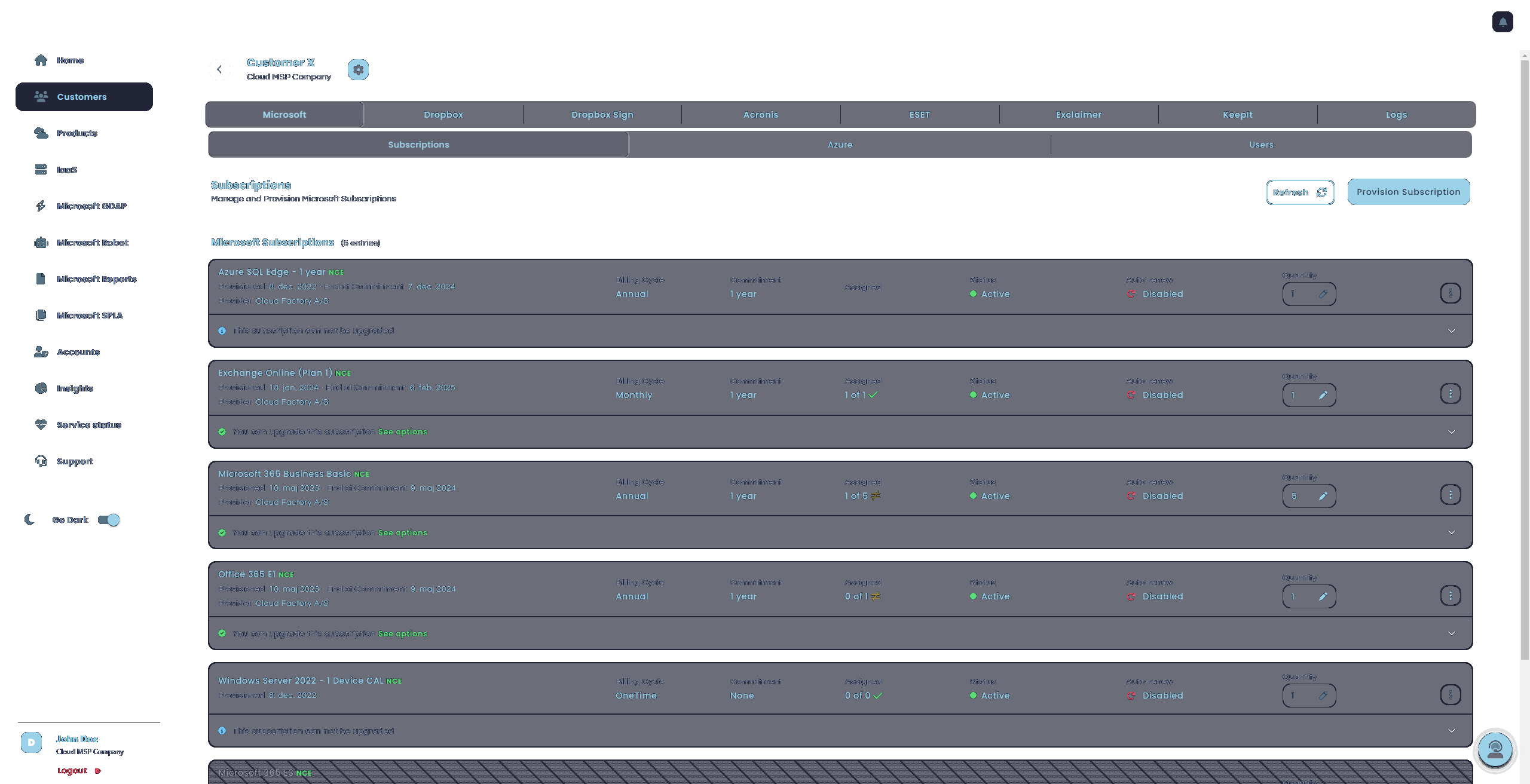Switch to the ESET tab
Viewport: 1530px width, 784px height.
(920, 115)
